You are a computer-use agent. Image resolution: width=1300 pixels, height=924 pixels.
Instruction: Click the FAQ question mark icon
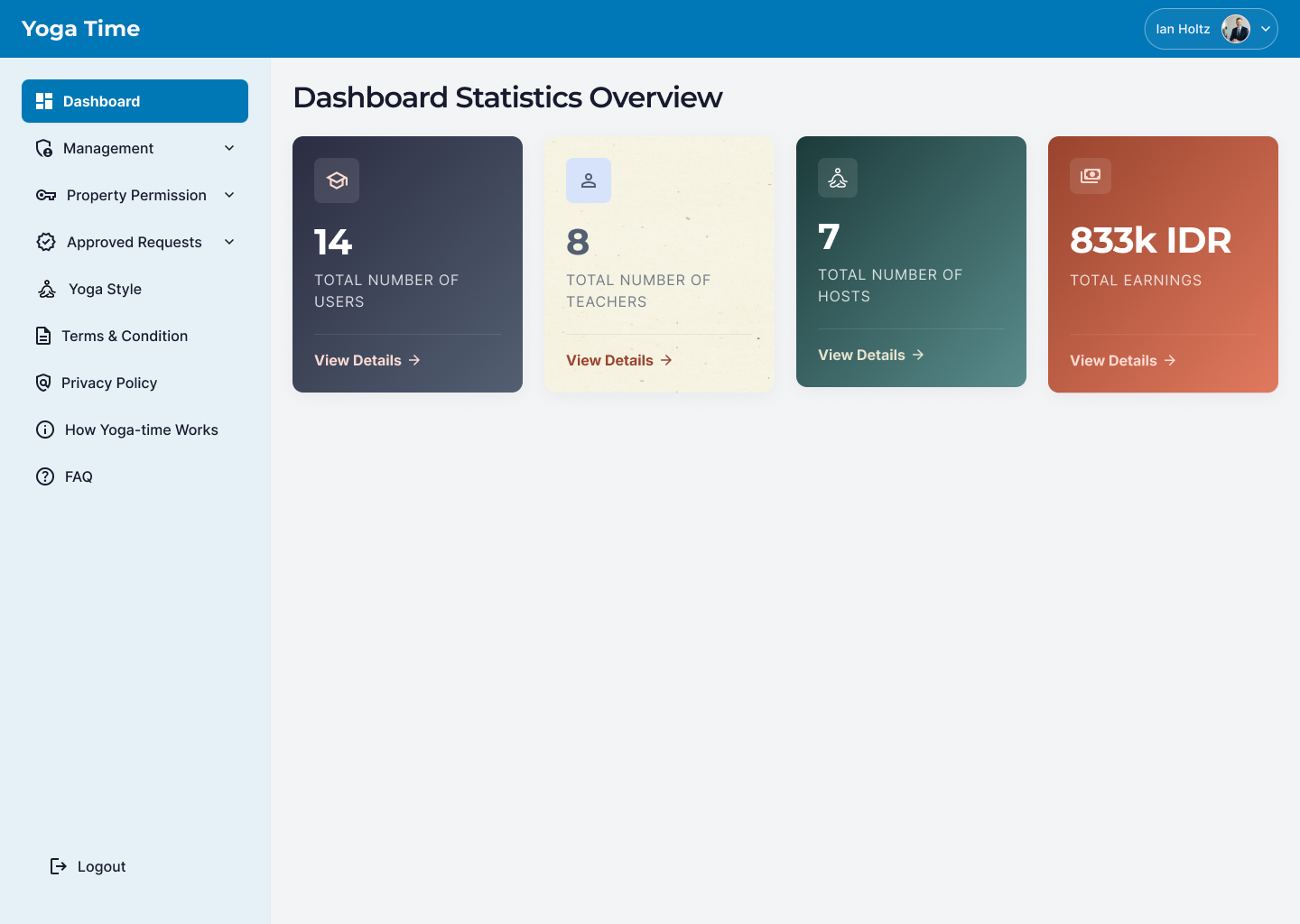point(45,476)
